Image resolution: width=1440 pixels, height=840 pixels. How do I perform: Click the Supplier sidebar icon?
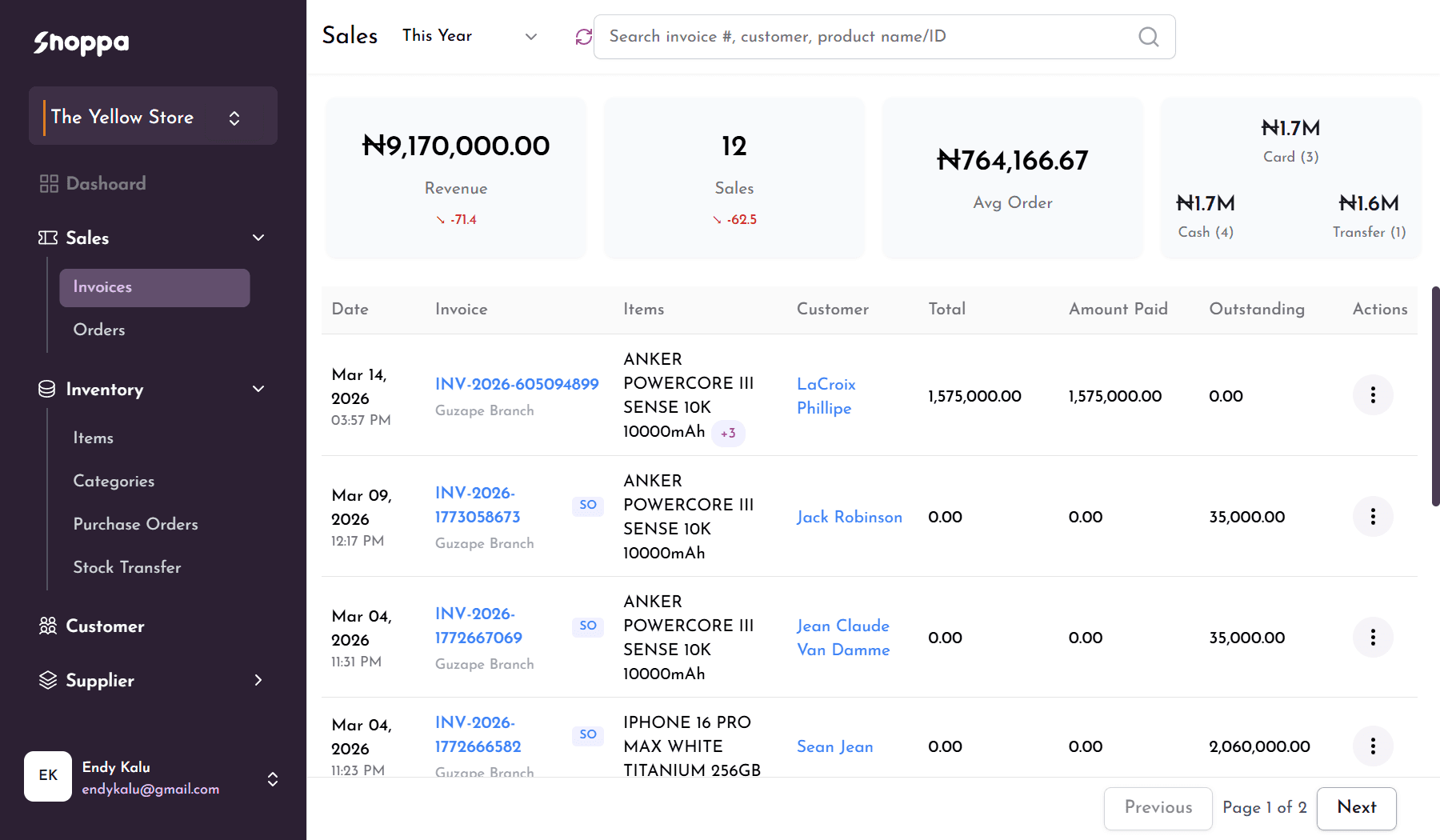tap(47, 681)
